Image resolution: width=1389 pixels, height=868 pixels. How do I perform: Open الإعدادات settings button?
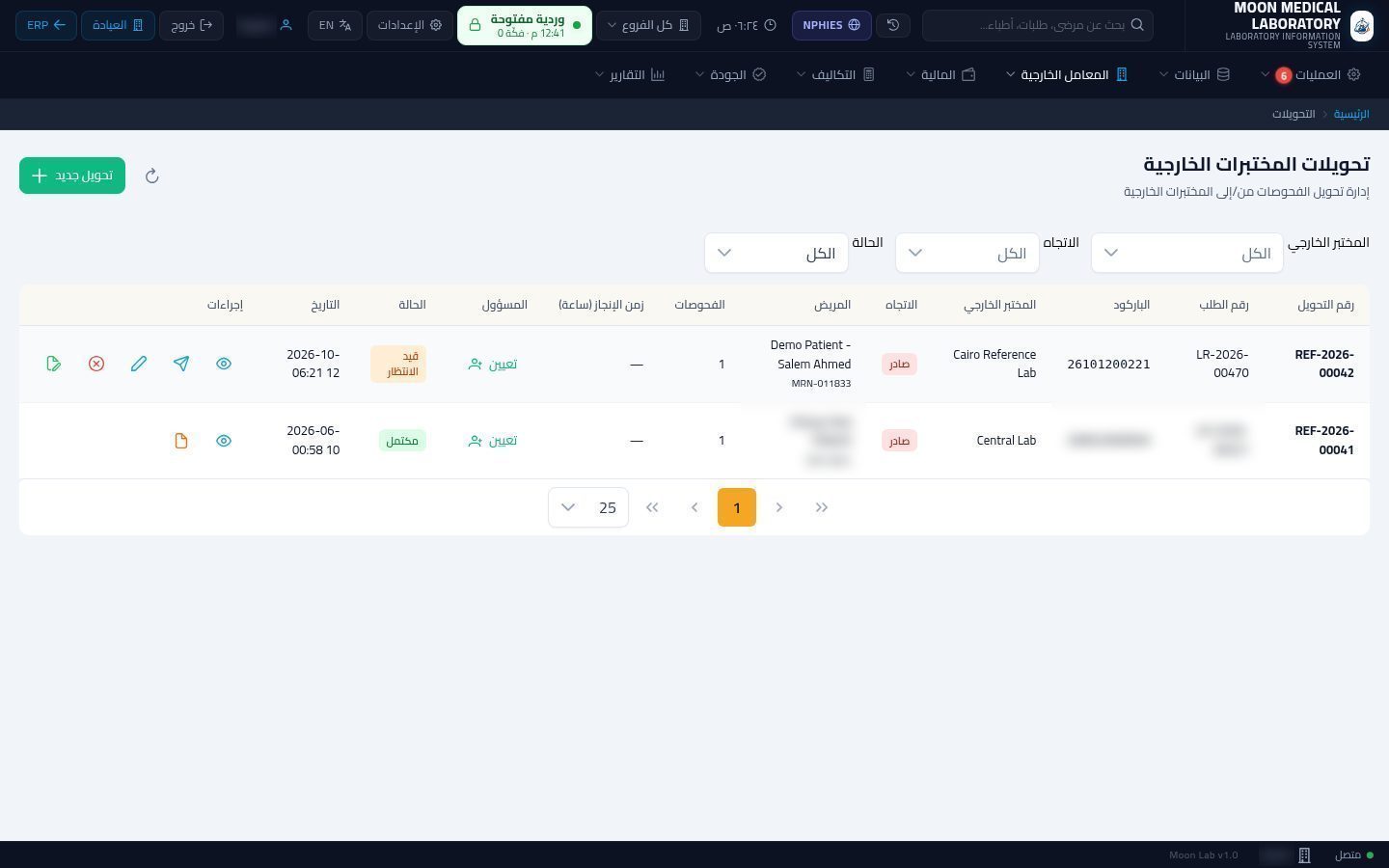[x=410, y=25]
